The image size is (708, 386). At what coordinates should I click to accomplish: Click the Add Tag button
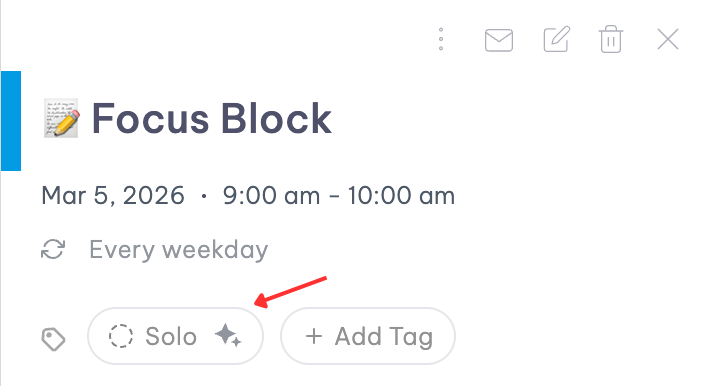click(368, 336)
